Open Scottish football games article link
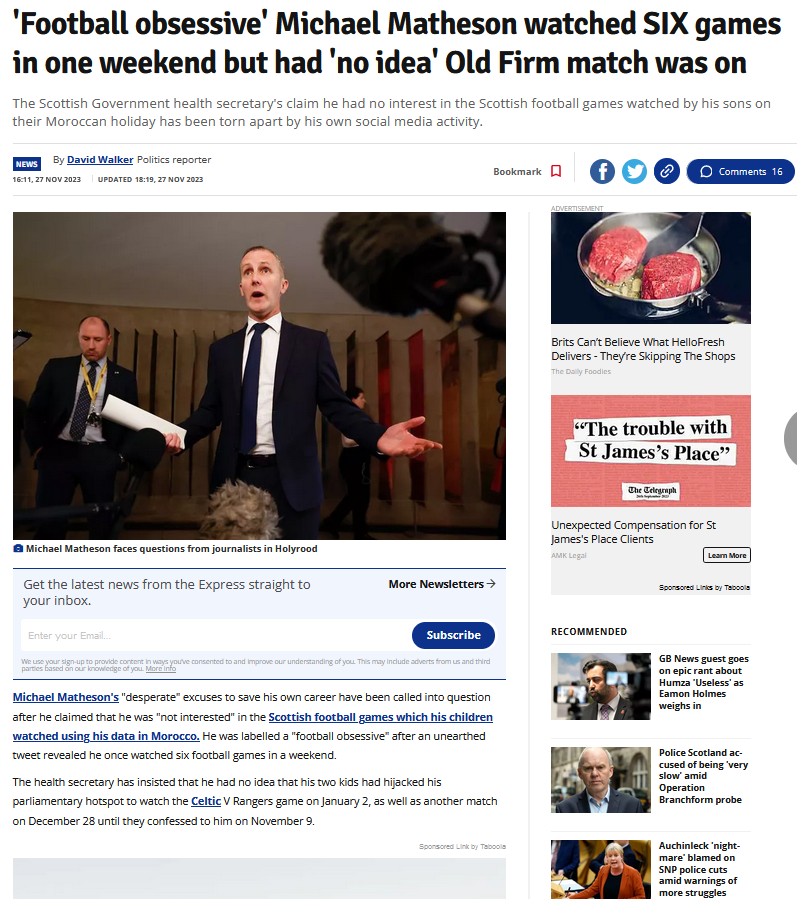797x899 pixels. 253,726
